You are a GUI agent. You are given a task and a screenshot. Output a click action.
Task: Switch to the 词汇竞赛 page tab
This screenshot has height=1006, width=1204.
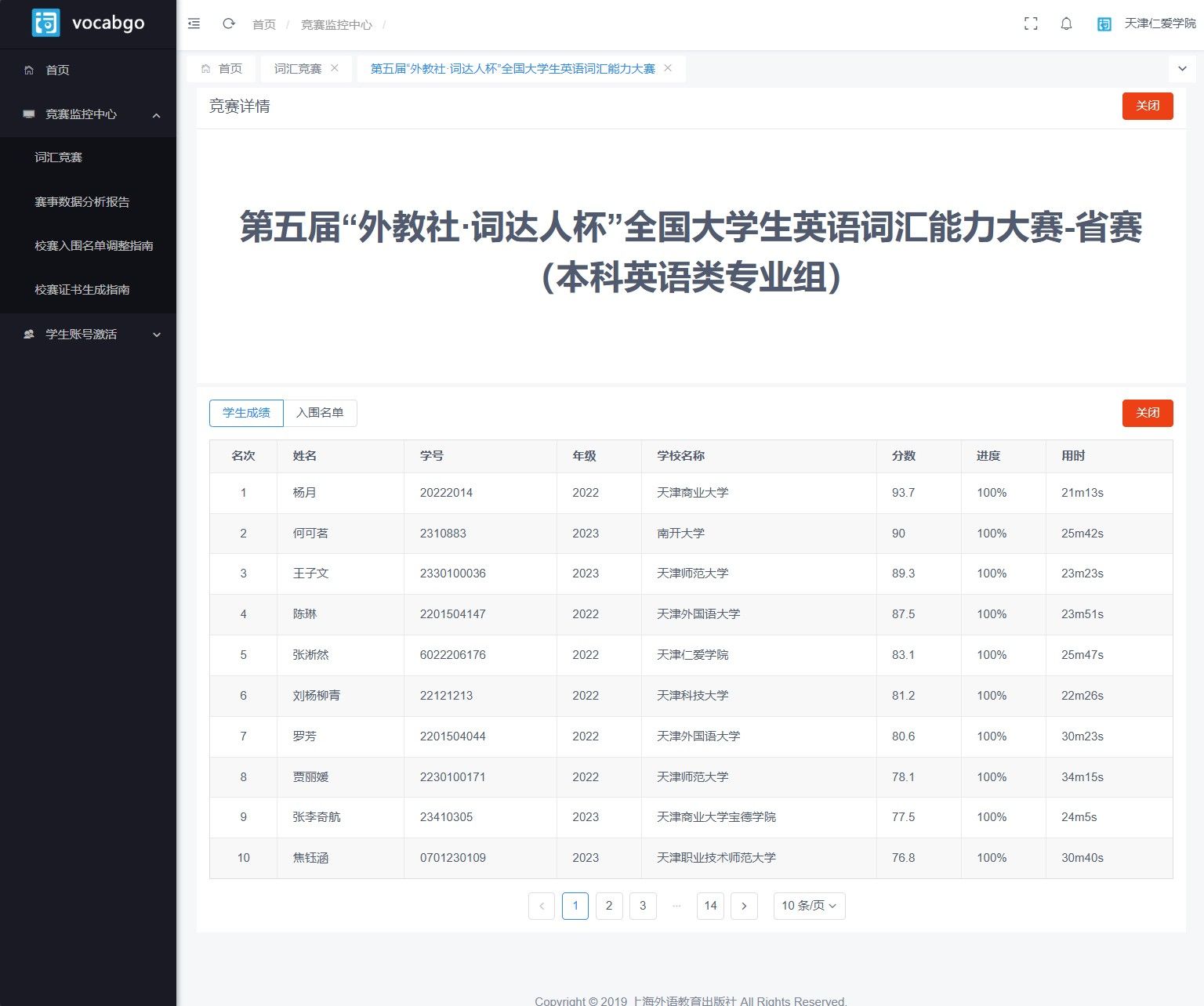coord(306,69)
